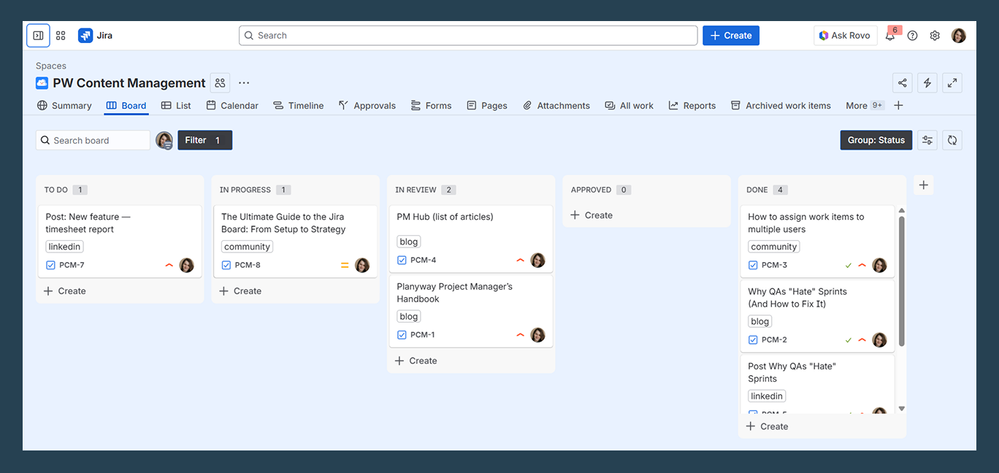999x473 pixels.
Task: Click the task type checkbox icon on PCM-7
Action: [x=50, y=265]
